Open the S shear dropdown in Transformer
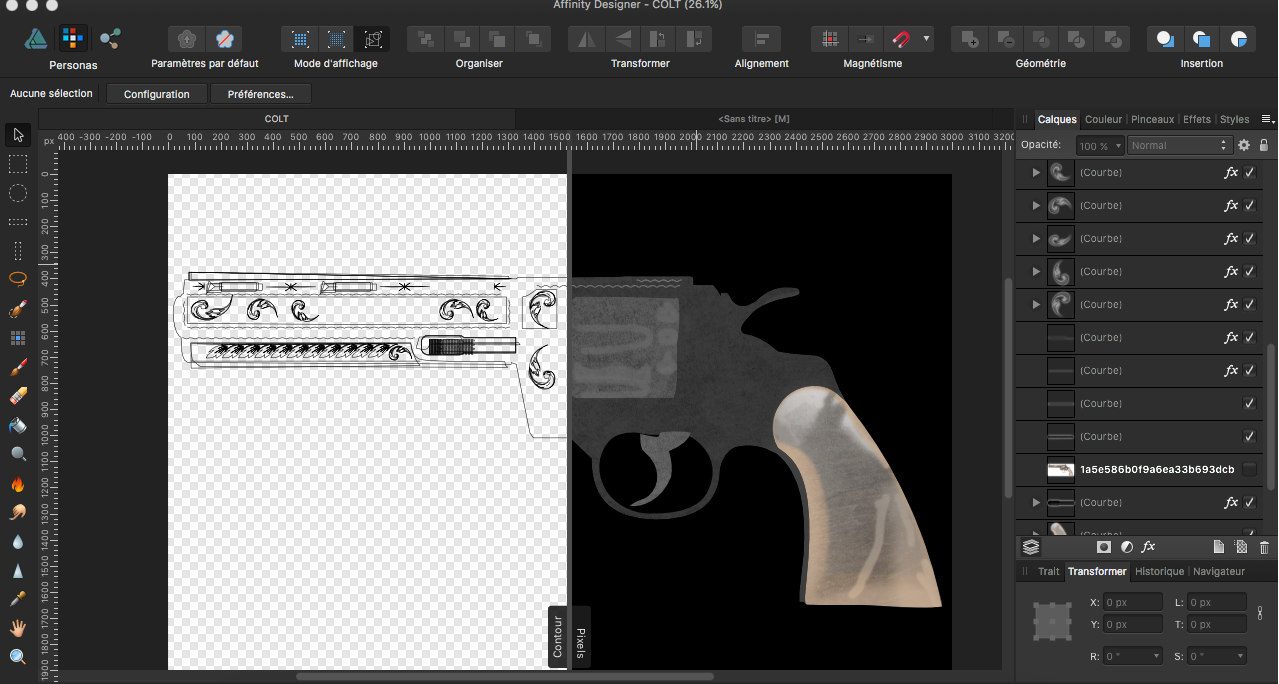 point(1241,657)
